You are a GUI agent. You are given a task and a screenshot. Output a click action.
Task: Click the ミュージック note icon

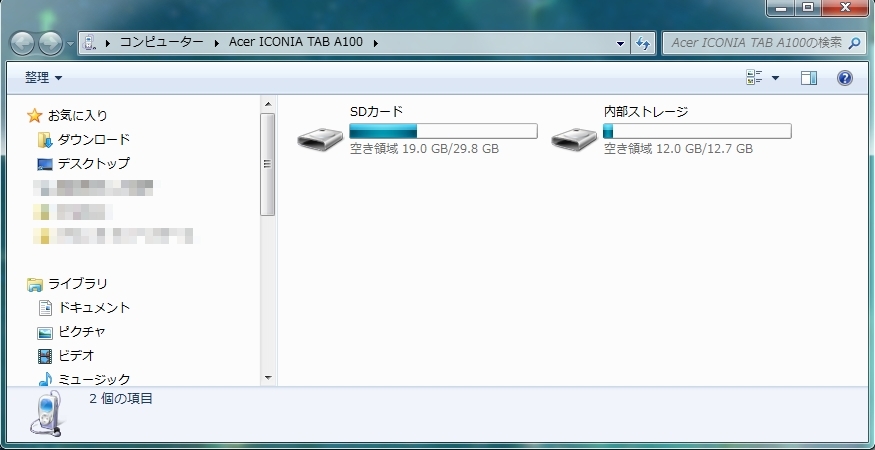coord(45,380)
